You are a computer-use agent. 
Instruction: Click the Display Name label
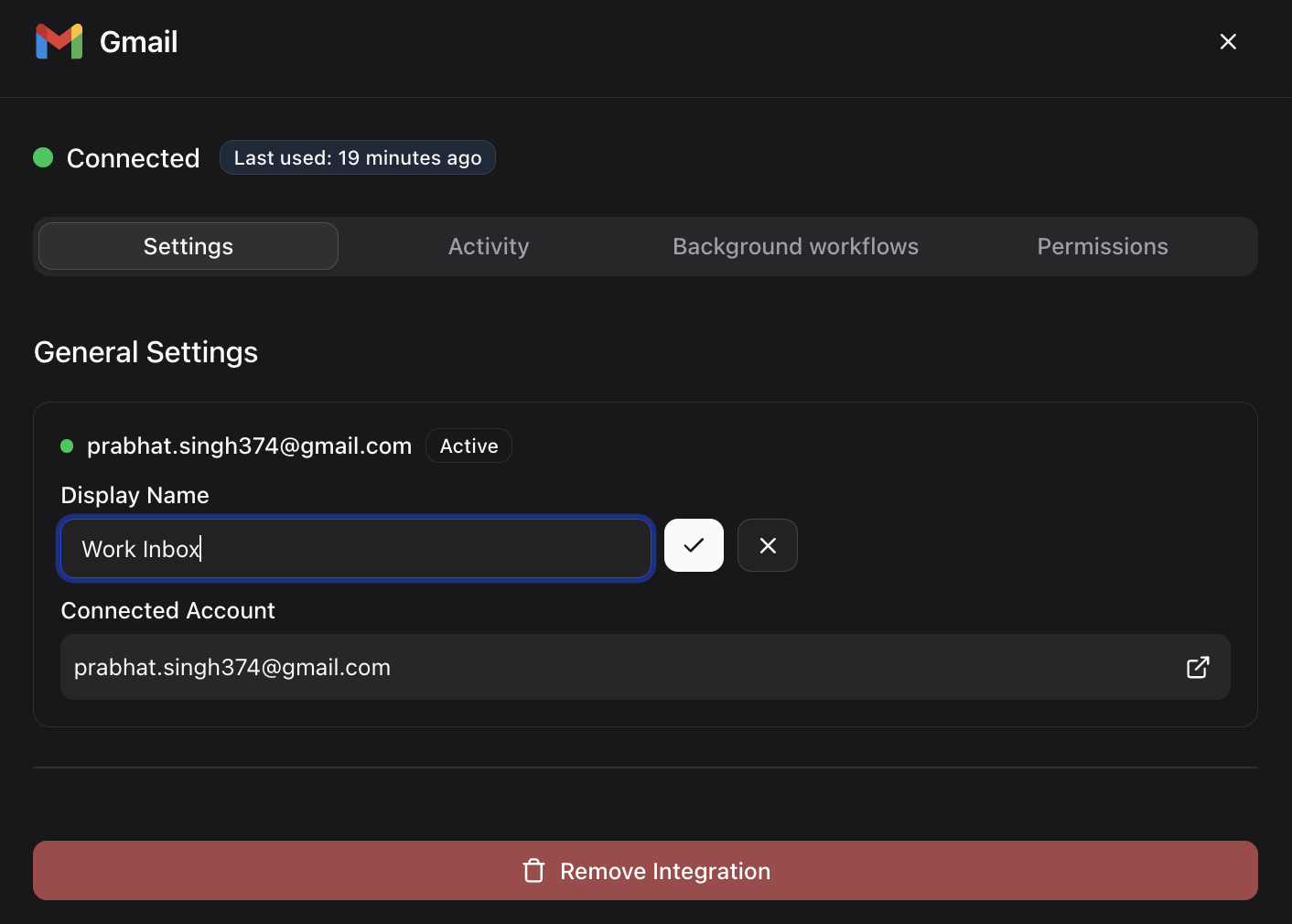[x=134, y=495]
